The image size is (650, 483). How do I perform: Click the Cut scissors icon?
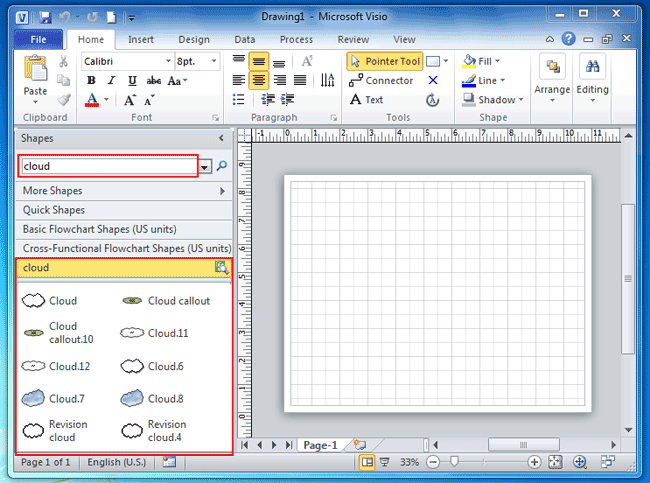63,61
